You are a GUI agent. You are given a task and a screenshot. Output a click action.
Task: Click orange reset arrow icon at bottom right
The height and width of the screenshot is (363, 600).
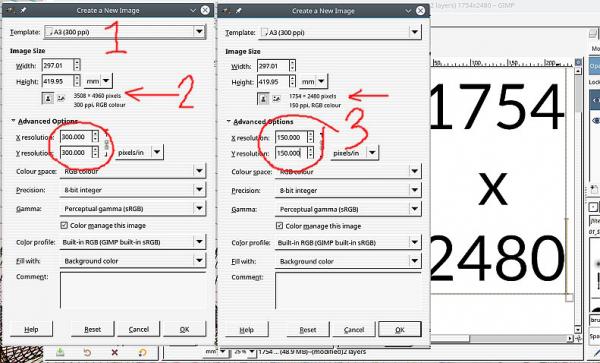tap(142, 352)
